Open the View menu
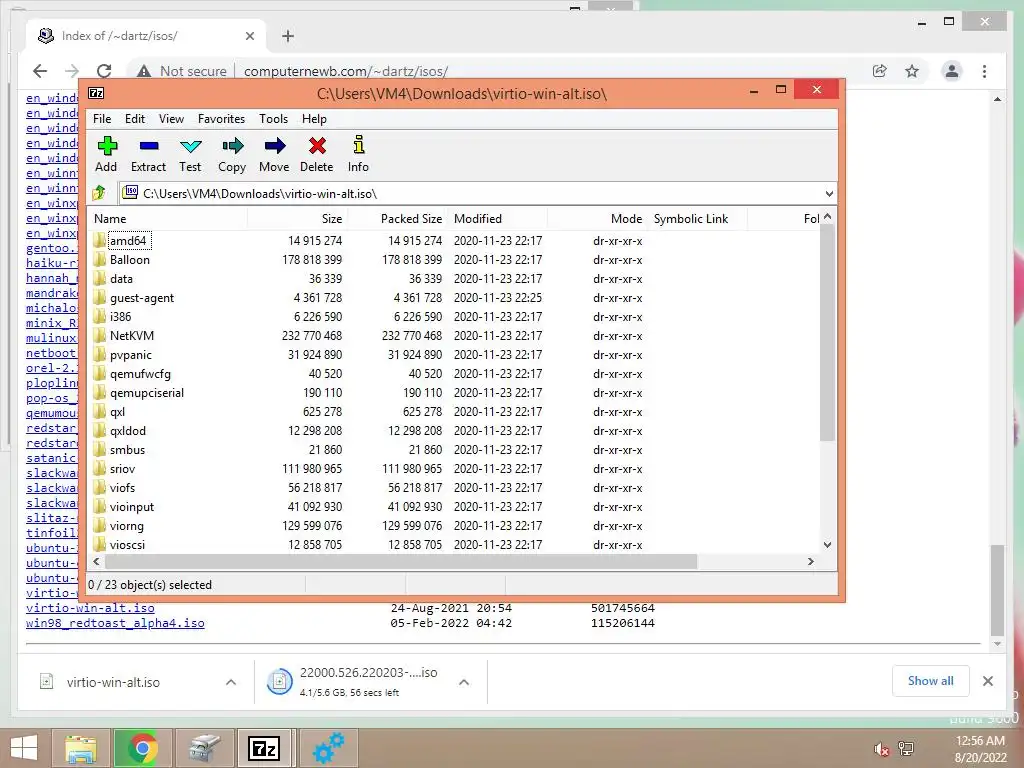Image resolution: width=1024 pixels, height=768 pixels. click(171, 119)
